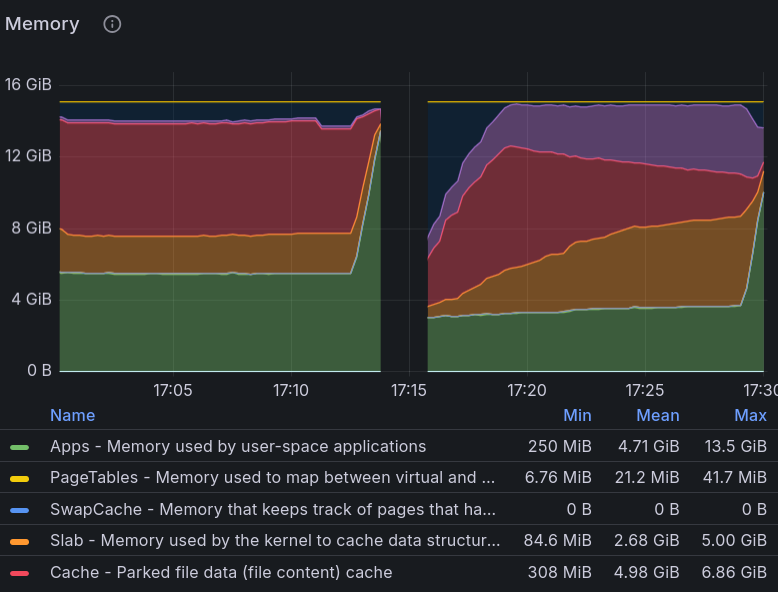Sort the legend by Min column

577,415
